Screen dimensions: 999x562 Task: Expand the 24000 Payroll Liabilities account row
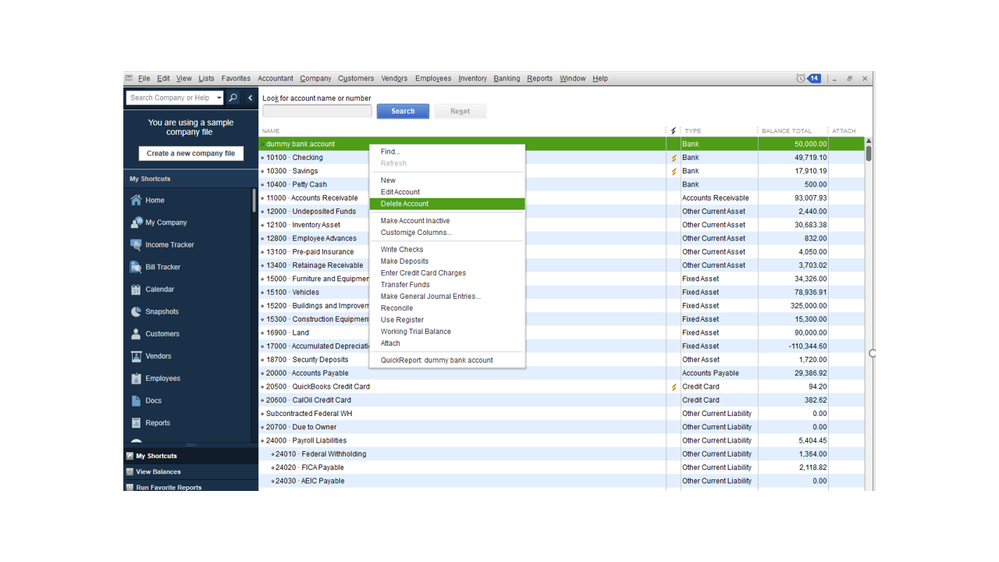(x=262, y=441)
